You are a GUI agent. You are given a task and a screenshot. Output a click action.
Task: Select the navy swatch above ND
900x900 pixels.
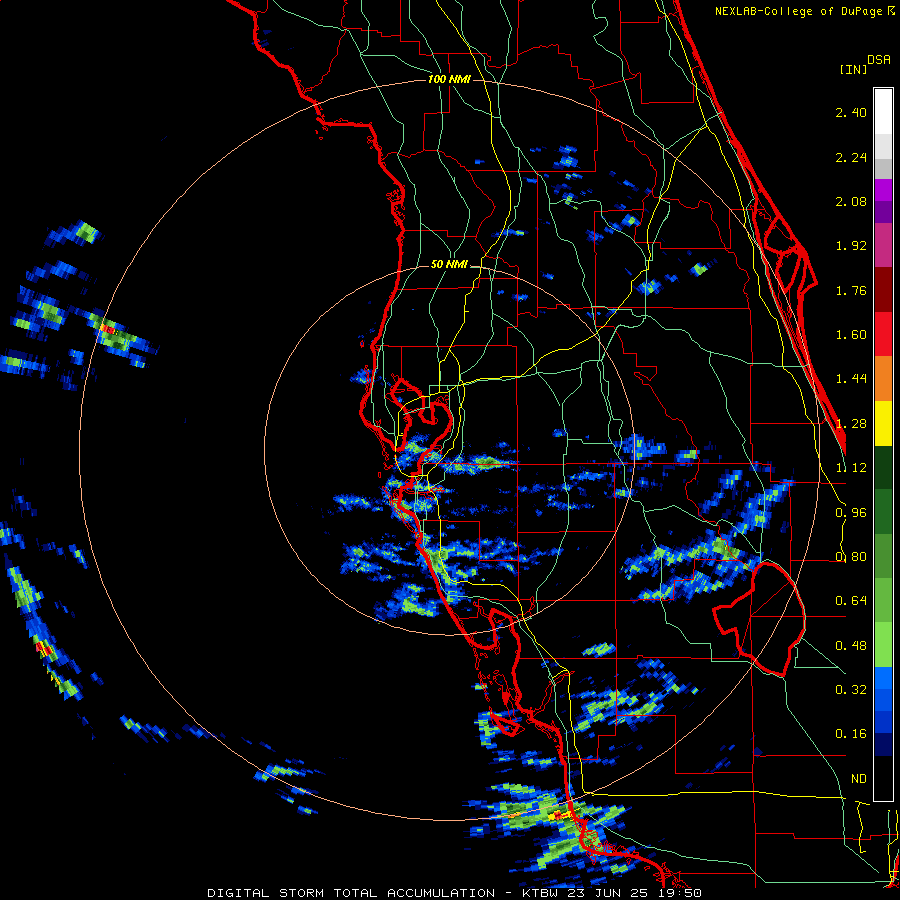[883, 745]
